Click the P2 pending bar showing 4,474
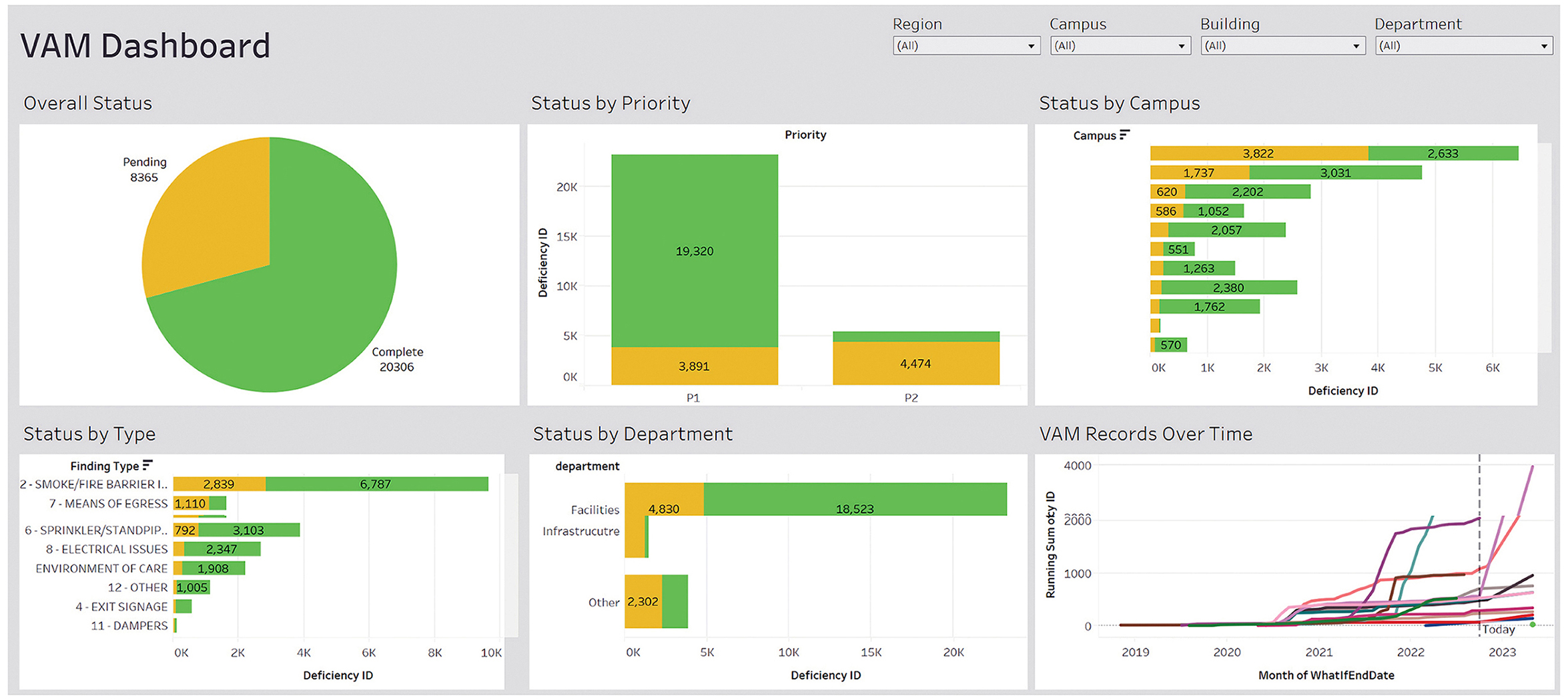1568x700 pixels. pyautogui.click(x=916, y=364)
